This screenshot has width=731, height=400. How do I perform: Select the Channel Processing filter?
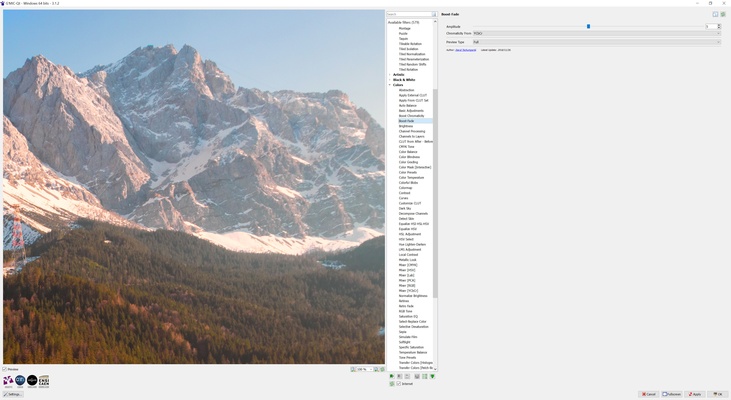(x=412, y=131)
